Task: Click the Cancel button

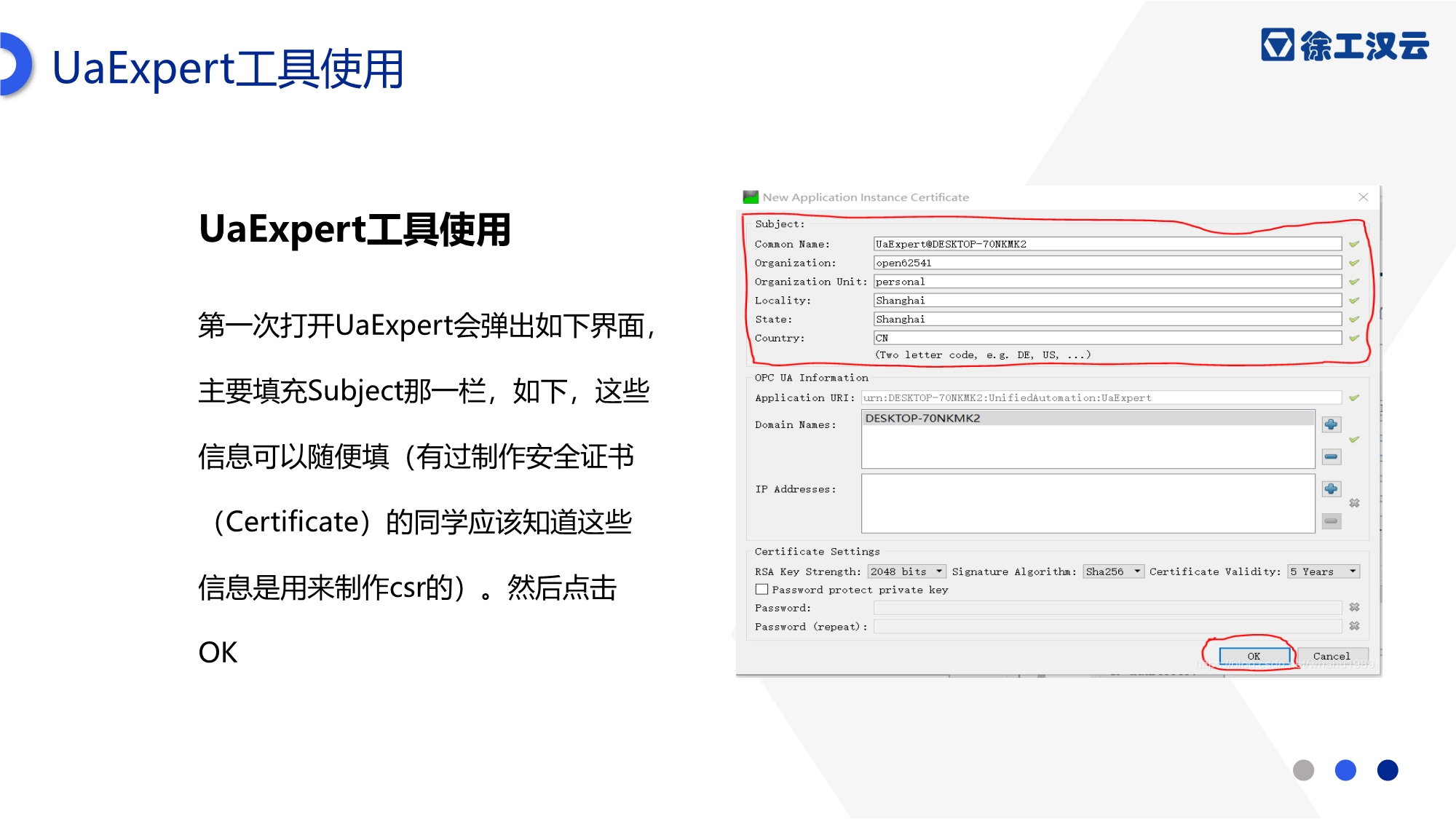Action: pos(1332,656)
